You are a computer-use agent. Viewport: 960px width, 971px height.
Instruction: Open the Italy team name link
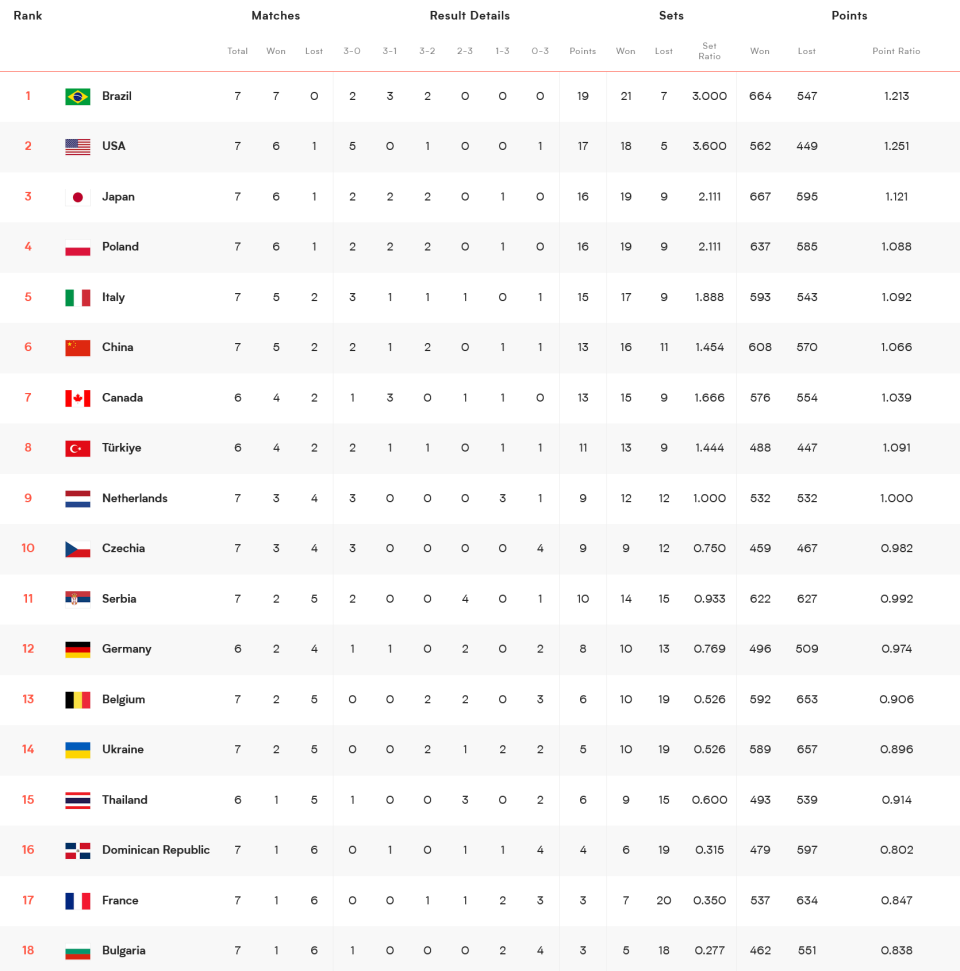tap(113, 297)
